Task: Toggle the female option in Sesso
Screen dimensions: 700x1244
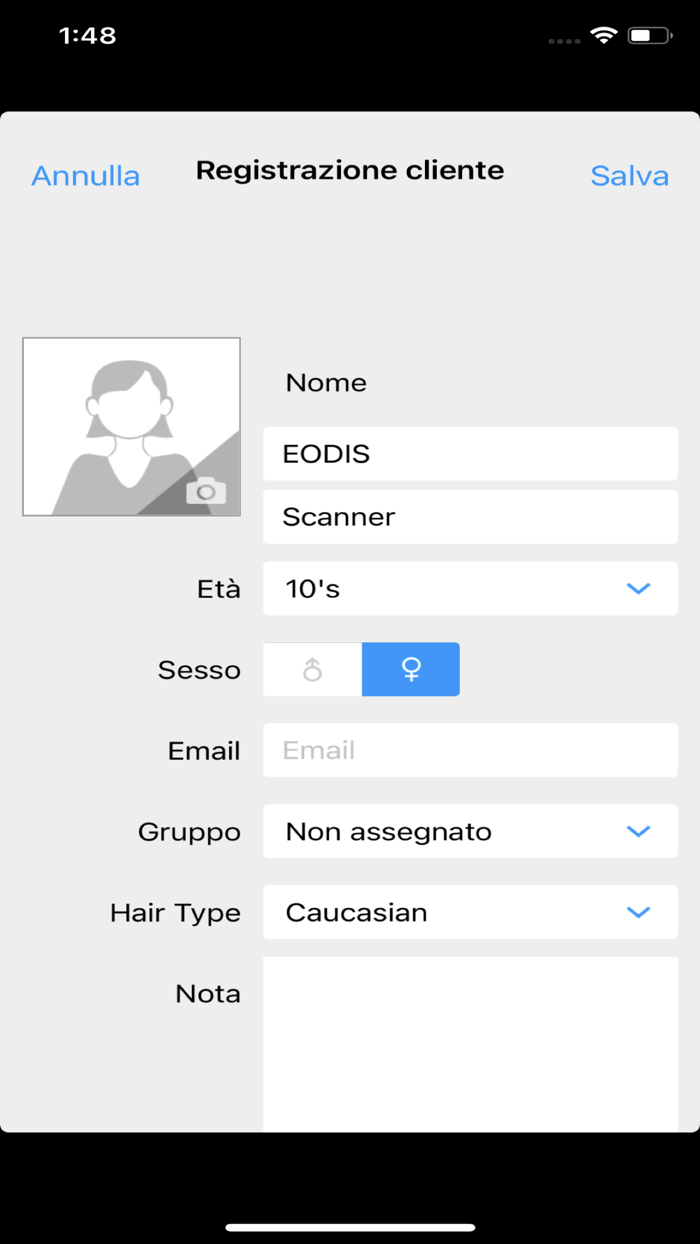Action: point(410,669)
